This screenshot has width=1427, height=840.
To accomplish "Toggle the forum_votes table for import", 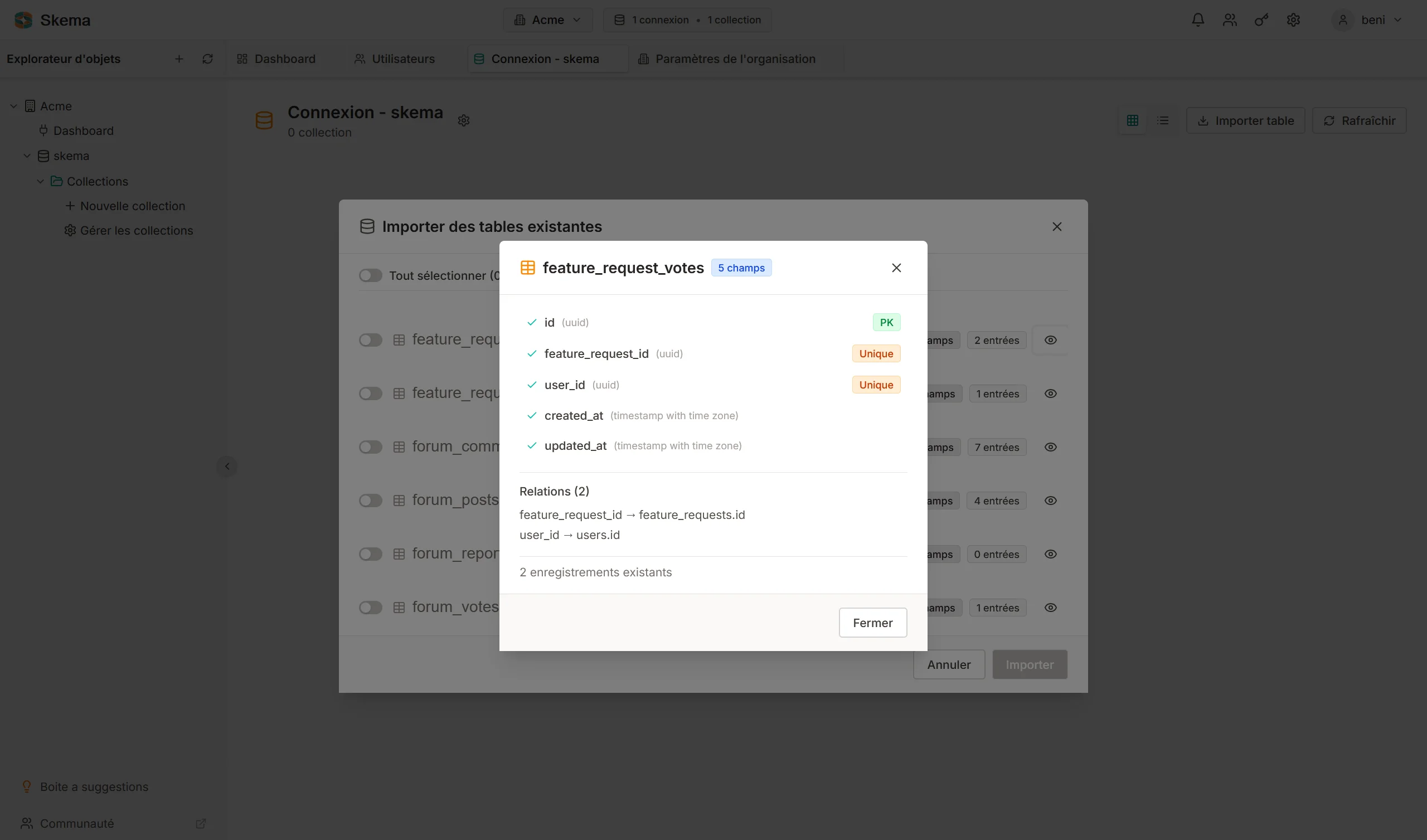I will (x=370, y=607).
